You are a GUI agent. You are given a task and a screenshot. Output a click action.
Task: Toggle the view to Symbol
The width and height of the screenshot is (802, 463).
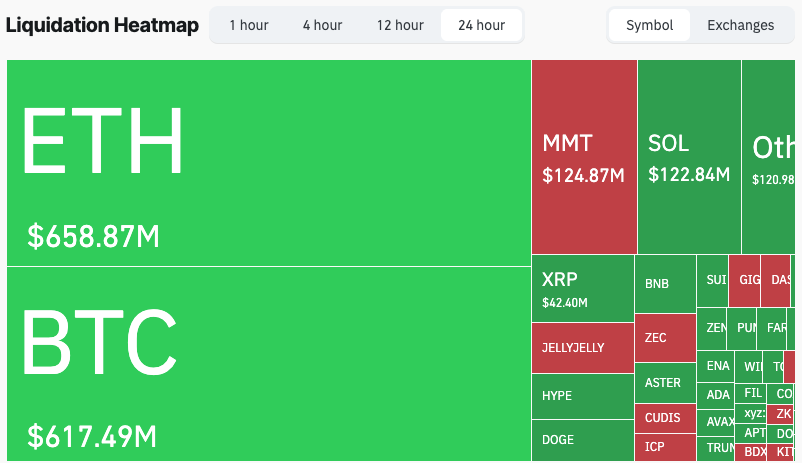(649, 25)
